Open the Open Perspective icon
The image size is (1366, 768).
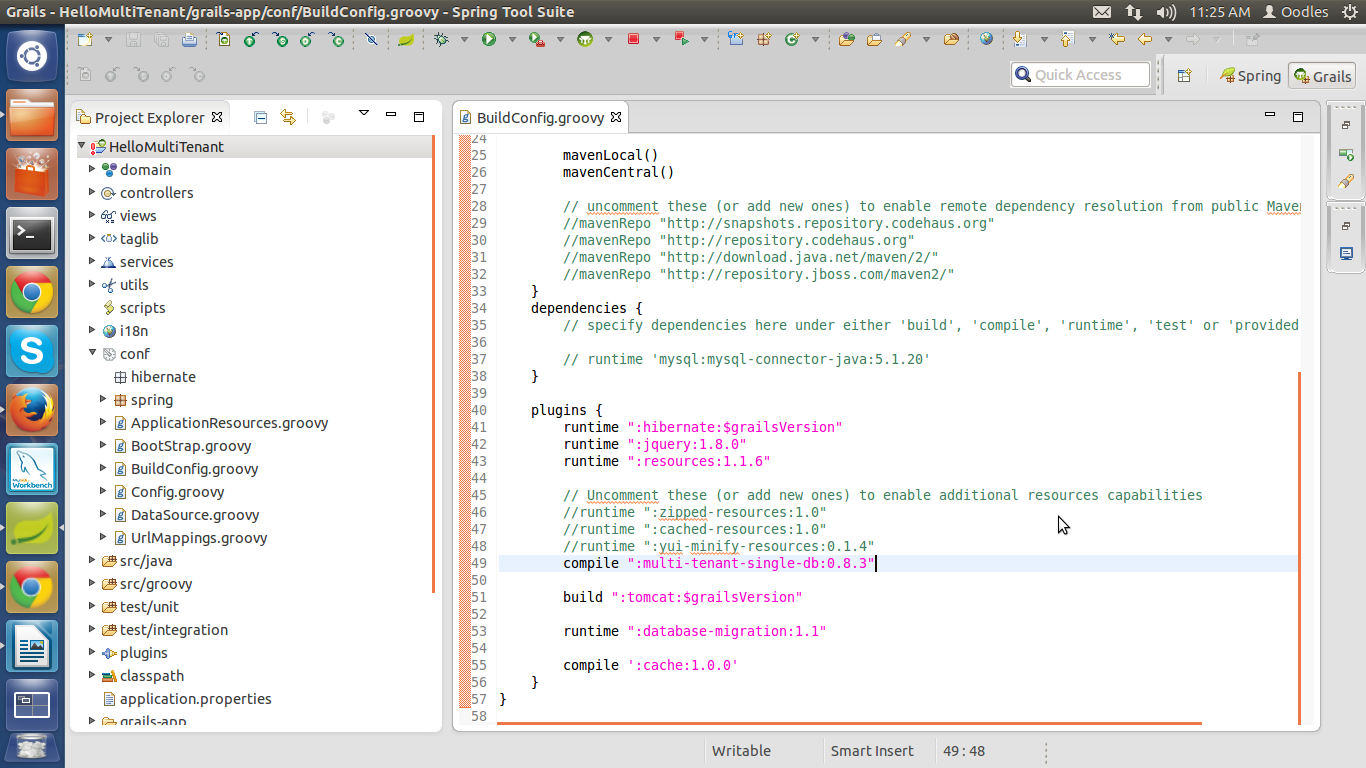[x=1184, y=75]
